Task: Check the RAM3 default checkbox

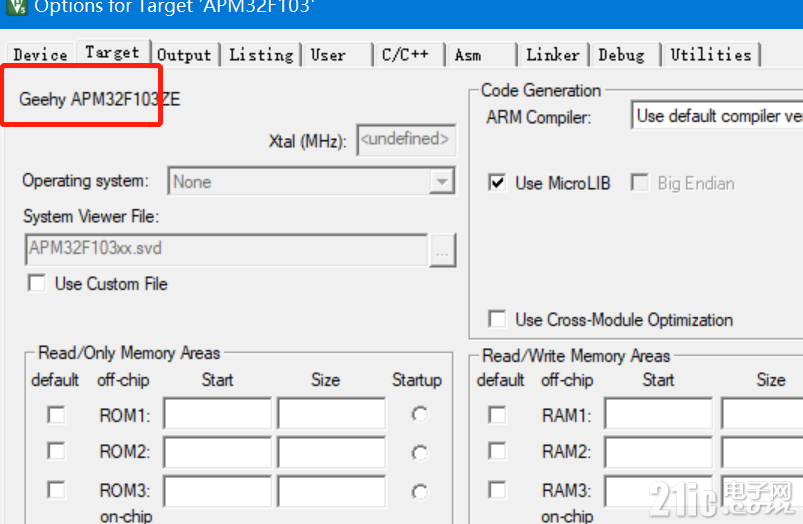Action: 497,490
